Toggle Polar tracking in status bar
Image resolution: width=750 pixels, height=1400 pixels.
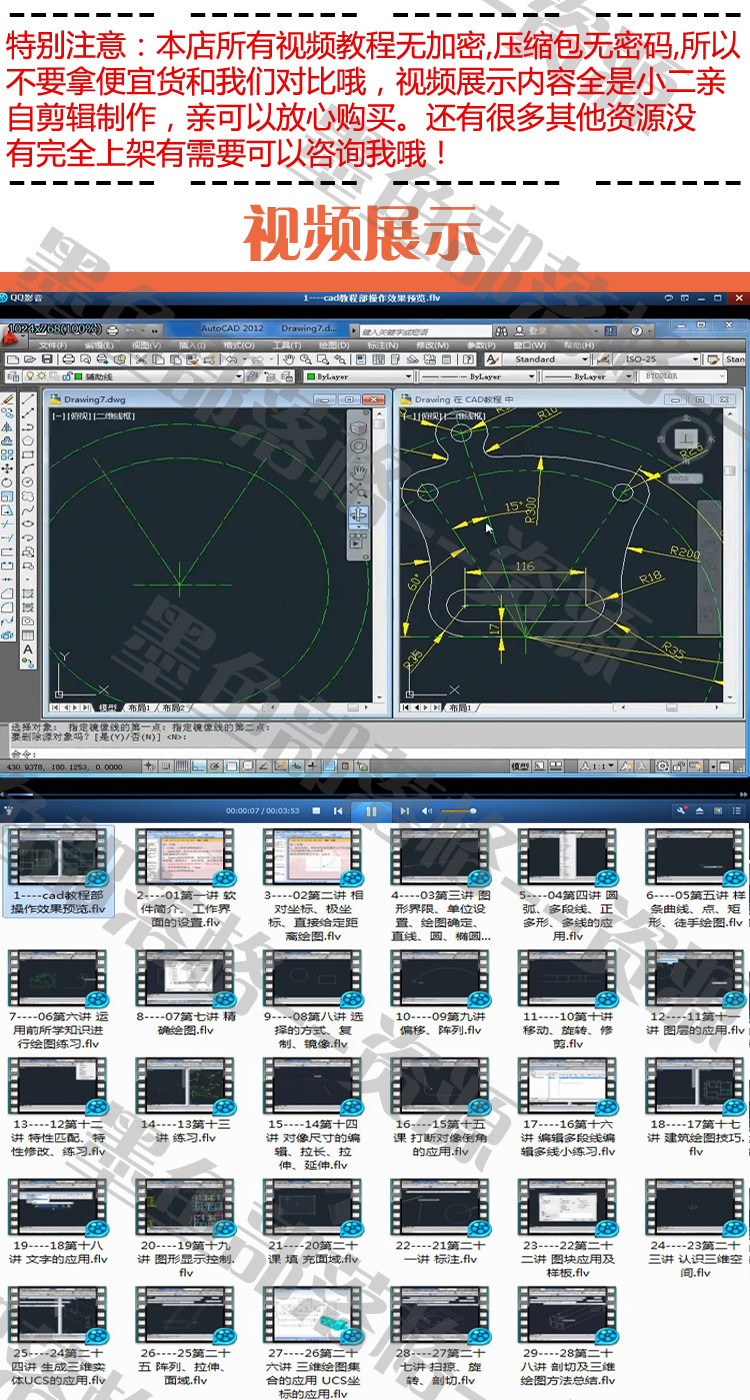214,766
